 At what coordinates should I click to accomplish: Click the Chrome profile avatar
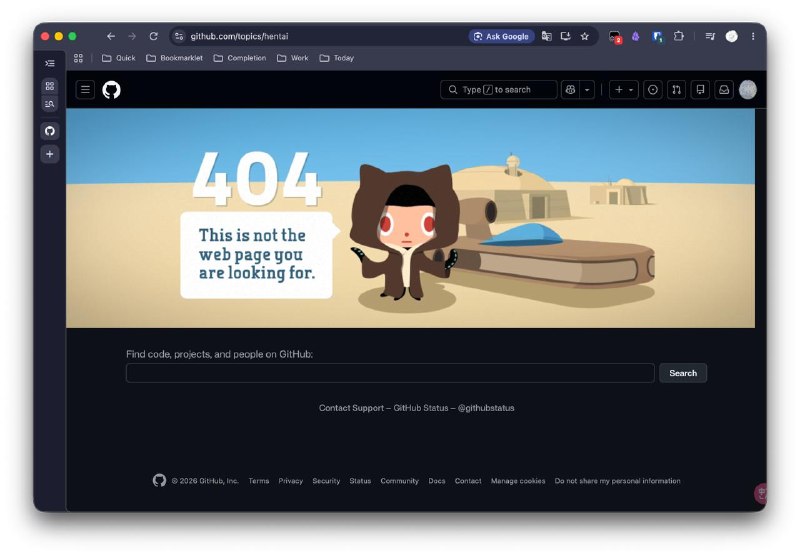click(732, 36)
